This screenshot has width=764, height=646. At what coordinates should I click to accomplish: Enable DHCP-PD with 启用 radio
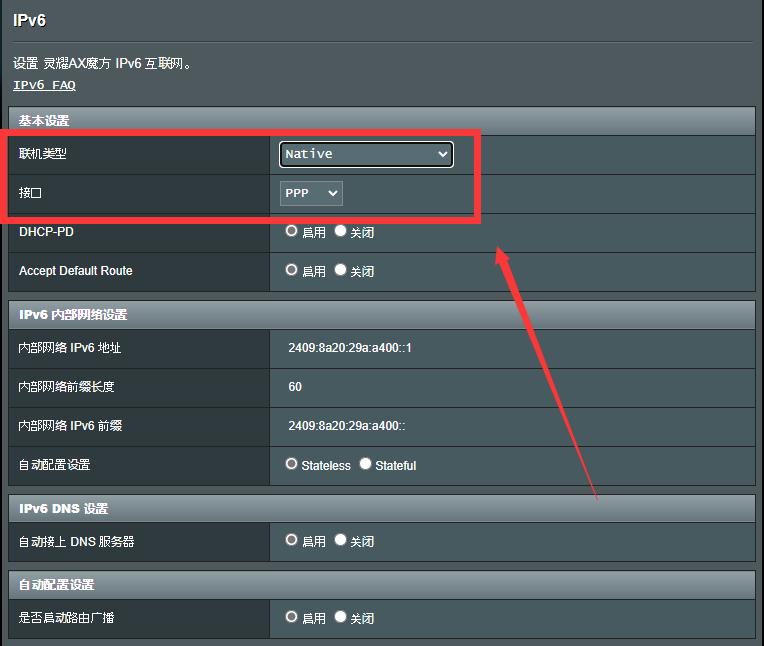click(x=292, y=231)
